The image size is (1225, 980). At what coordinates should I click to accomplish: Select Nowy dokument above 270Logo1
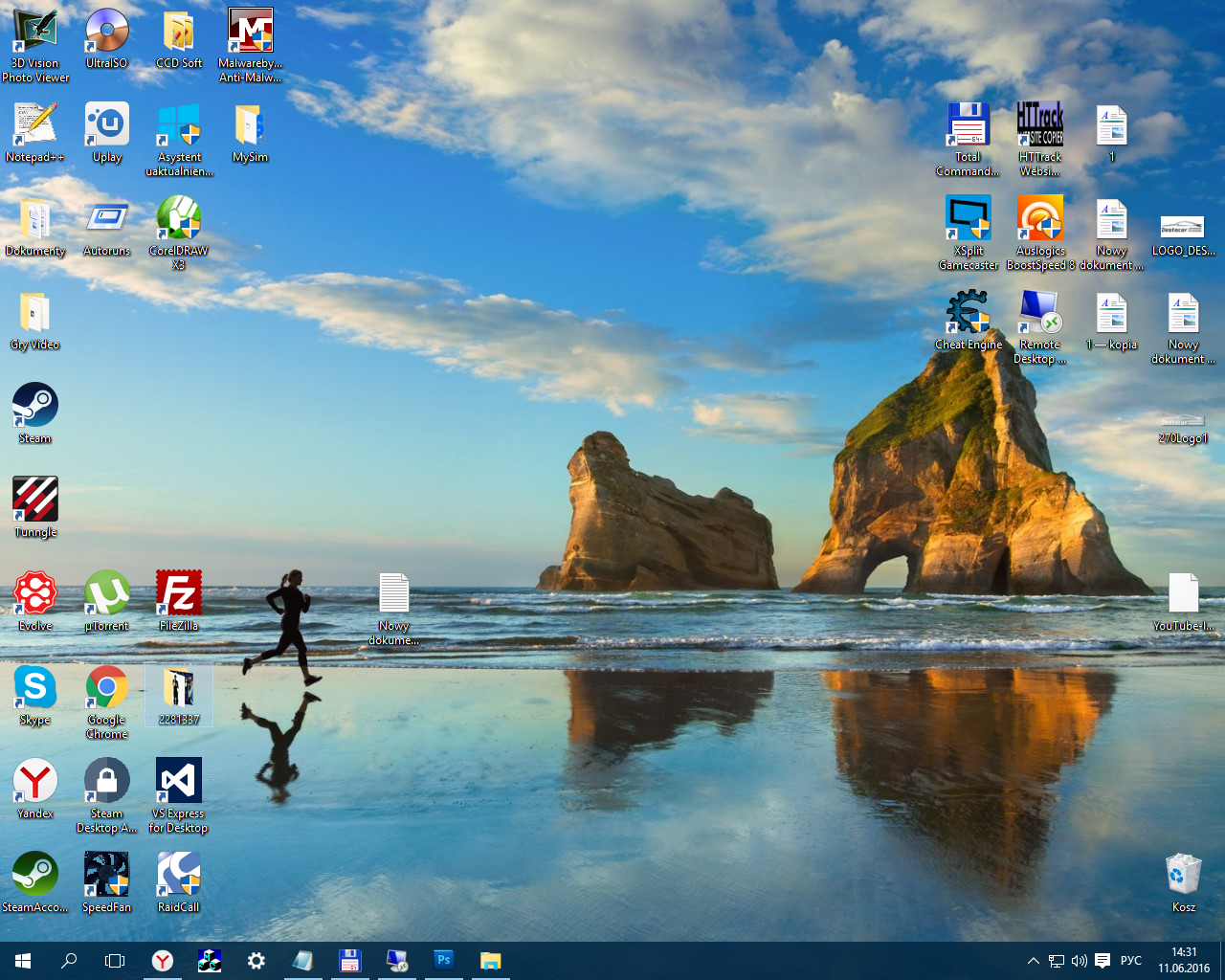[1184, 326]
